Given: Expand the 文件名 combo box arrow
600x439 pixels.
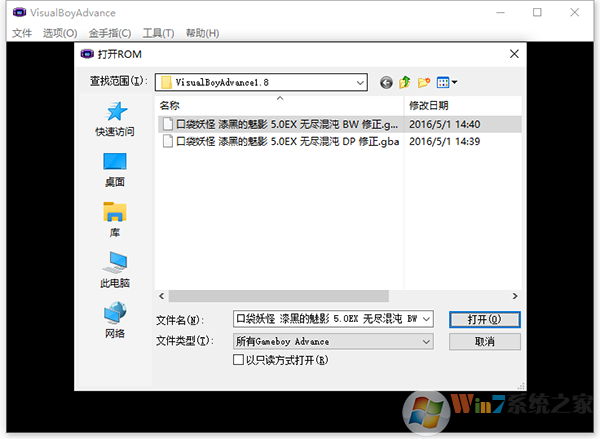Looking at the screenshot, I should (427, 319).
